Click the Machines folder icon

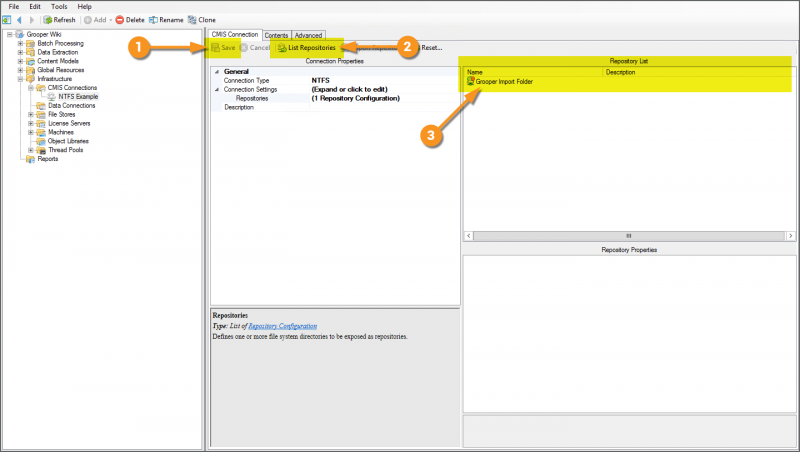pos(41,132)
